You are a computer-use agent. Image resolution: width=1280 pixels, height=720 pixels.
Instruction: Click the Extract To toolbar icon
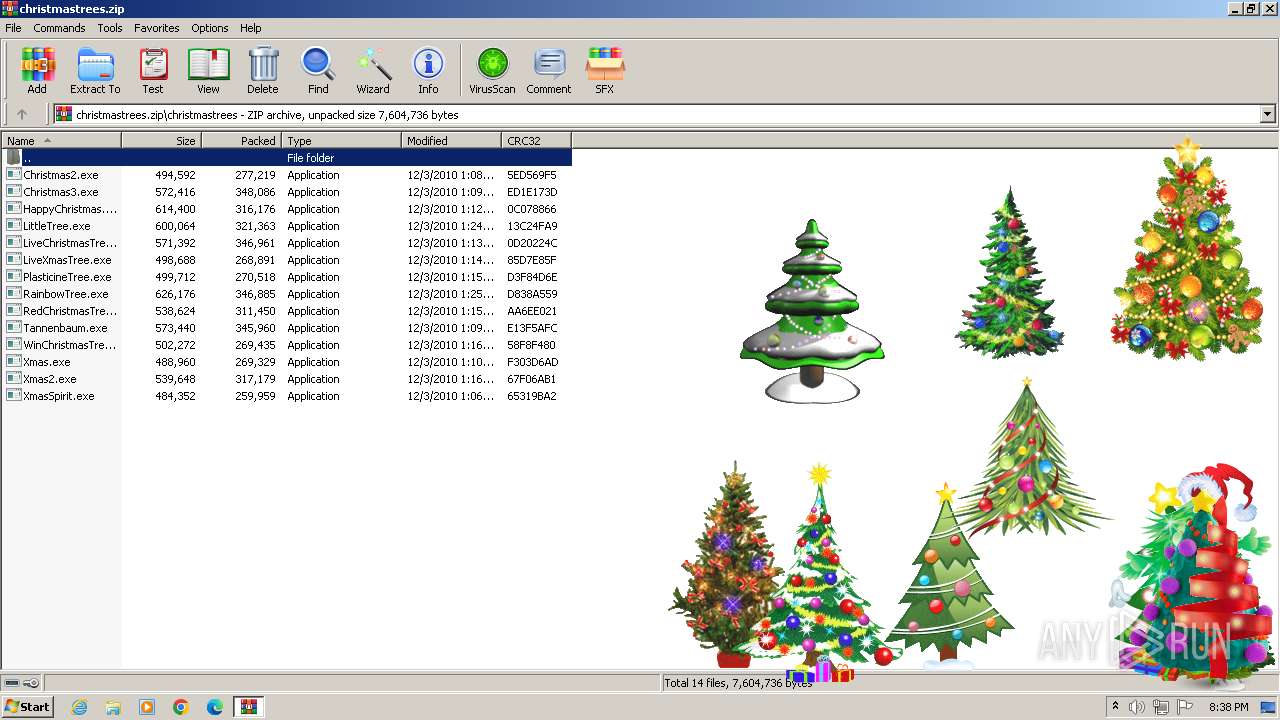(x=95, y=70)
